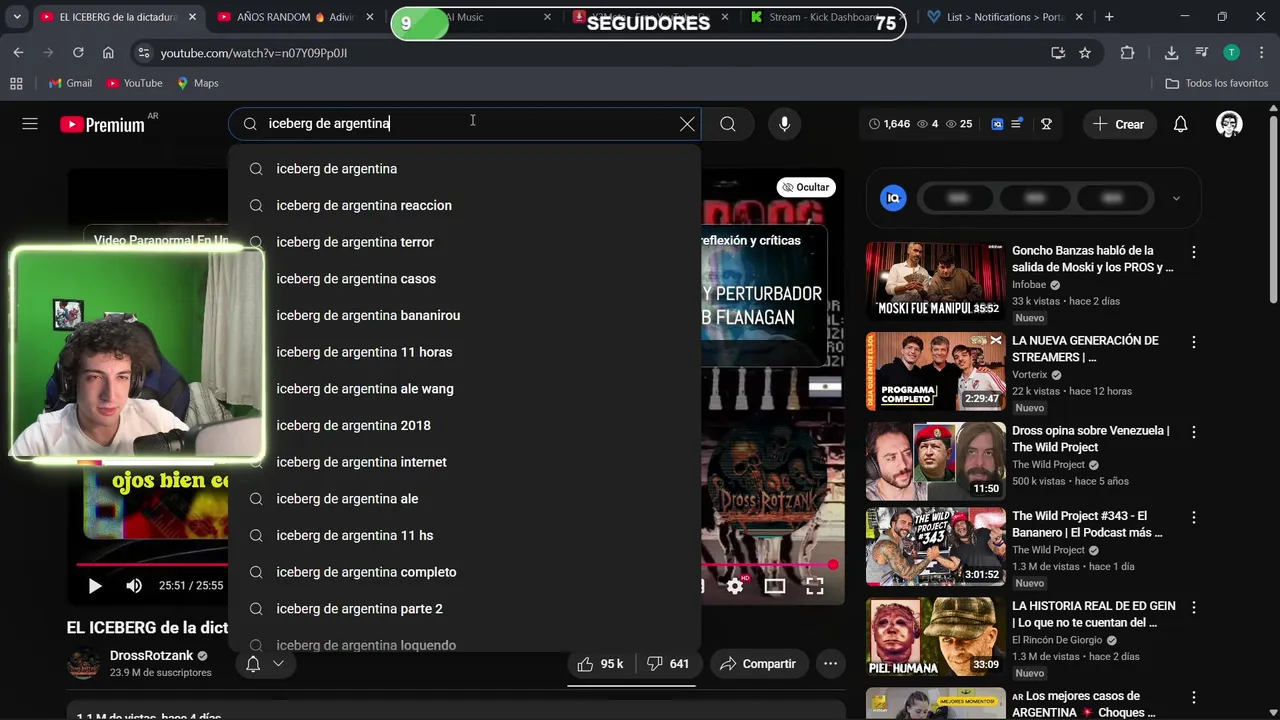The image size is (1280, 720).
Task: Like the video with 95 k likes
Action: pos(599,664)
